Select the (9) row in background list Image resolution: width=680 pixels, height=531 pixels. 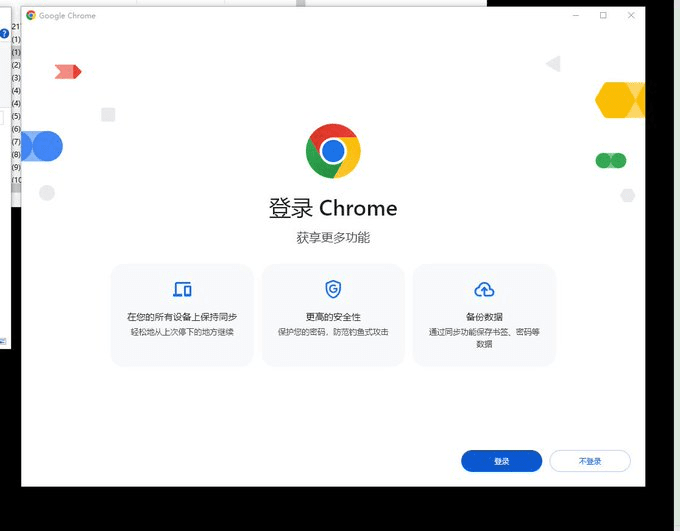click(16, 167)
